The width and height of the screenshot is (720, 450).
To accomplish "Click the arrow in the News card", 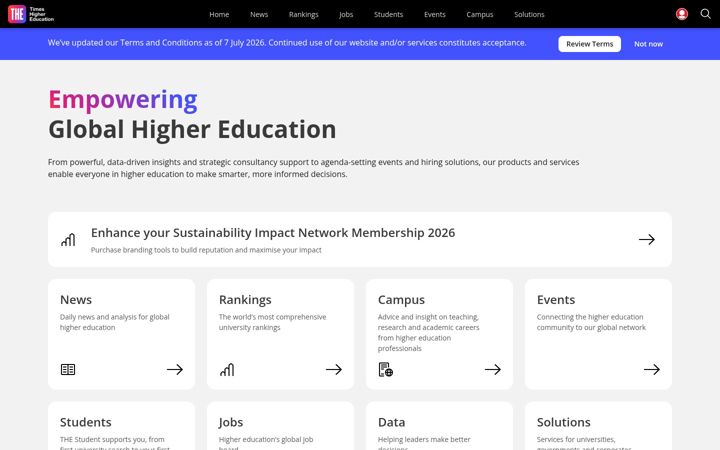I will [175, 369].
